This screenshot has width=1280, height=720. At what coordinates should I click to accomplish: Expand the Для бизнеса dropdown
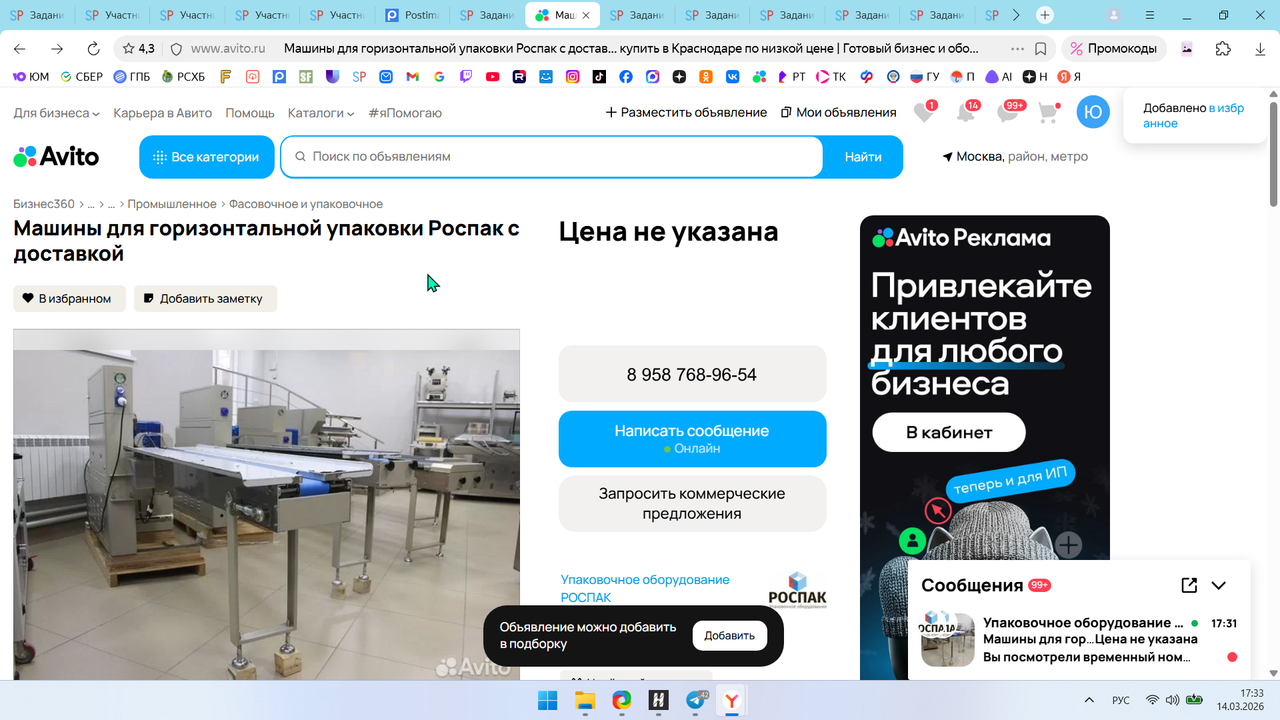[x=56, y=113]
